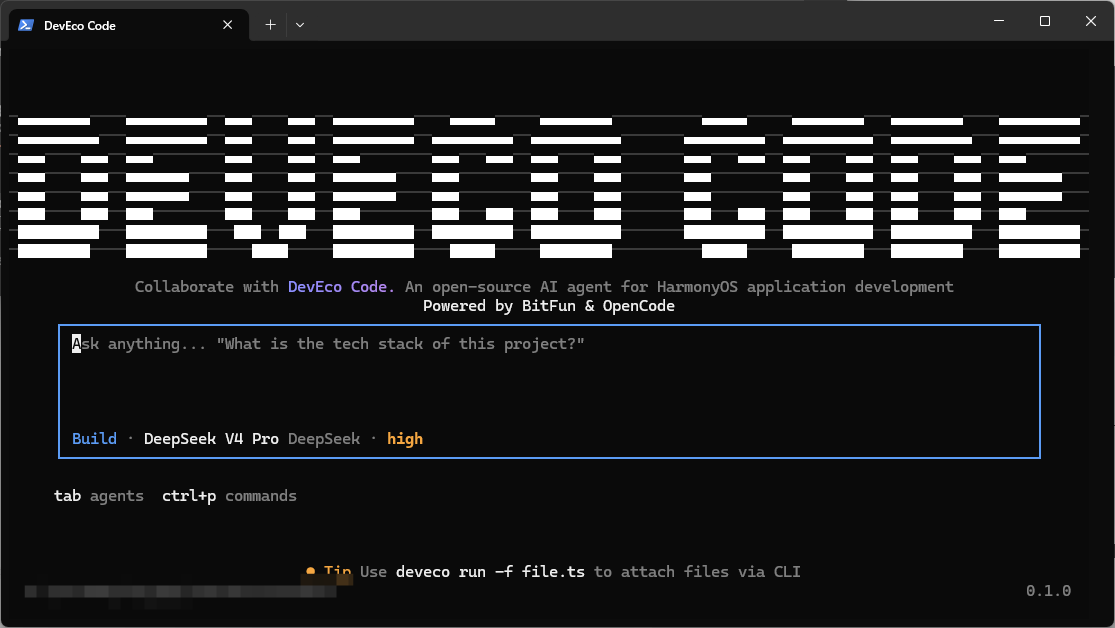Image resolution: width=1115 pixels, height=628 pixels.
Task: Close the terminal window
Action: [1091, 21]
